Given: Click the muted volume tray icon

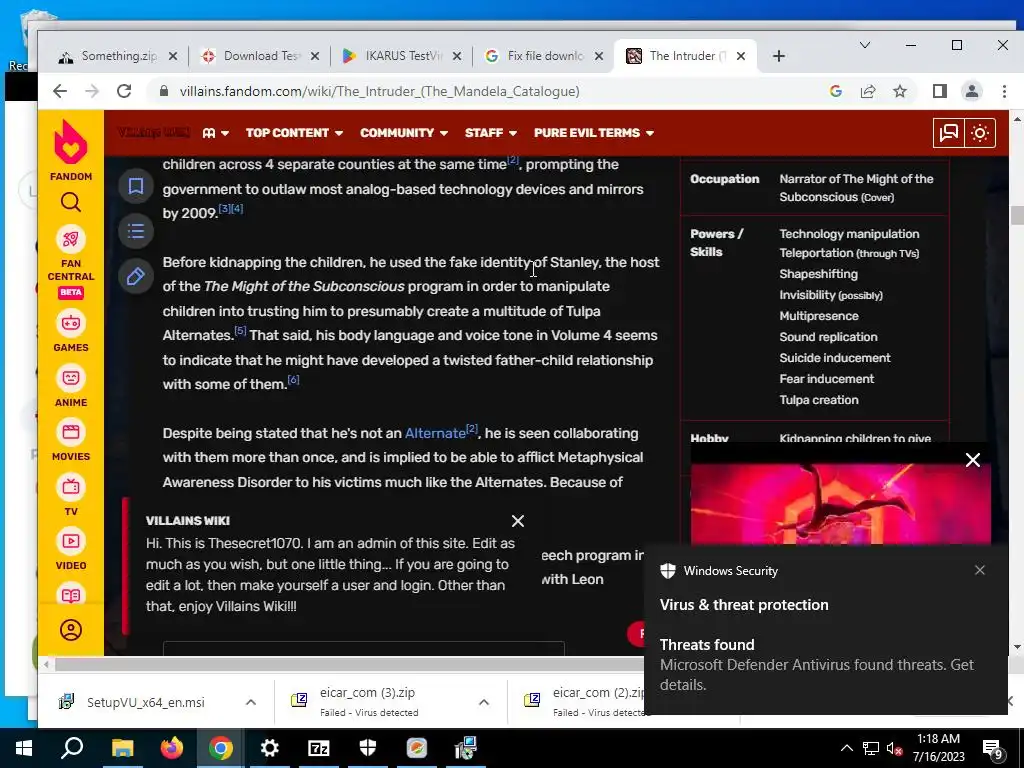Looking at the screenshot, I should click(893, 749).
